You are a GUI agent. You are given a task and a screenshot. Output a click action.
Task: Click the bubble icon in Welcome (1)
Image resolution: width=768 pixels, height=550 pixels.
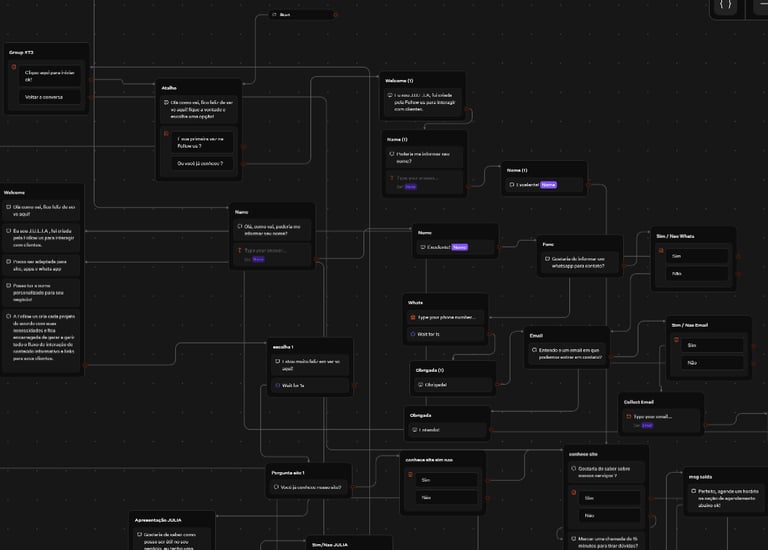coord(390,95)
